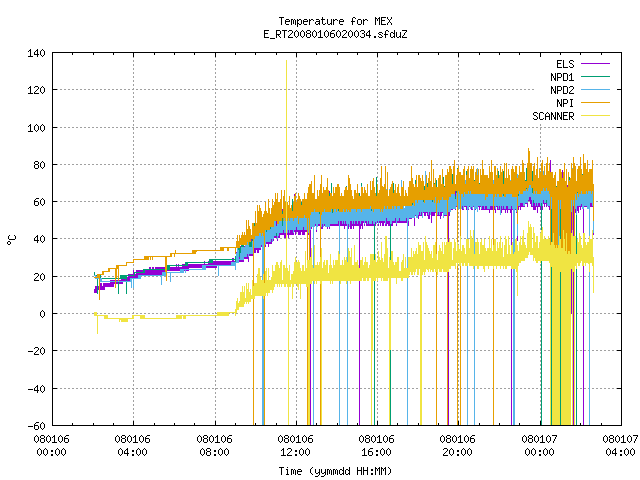Screen dimensions: 640x480
Task: Click the 80 y-axis tick label
Action: [39, 165]
